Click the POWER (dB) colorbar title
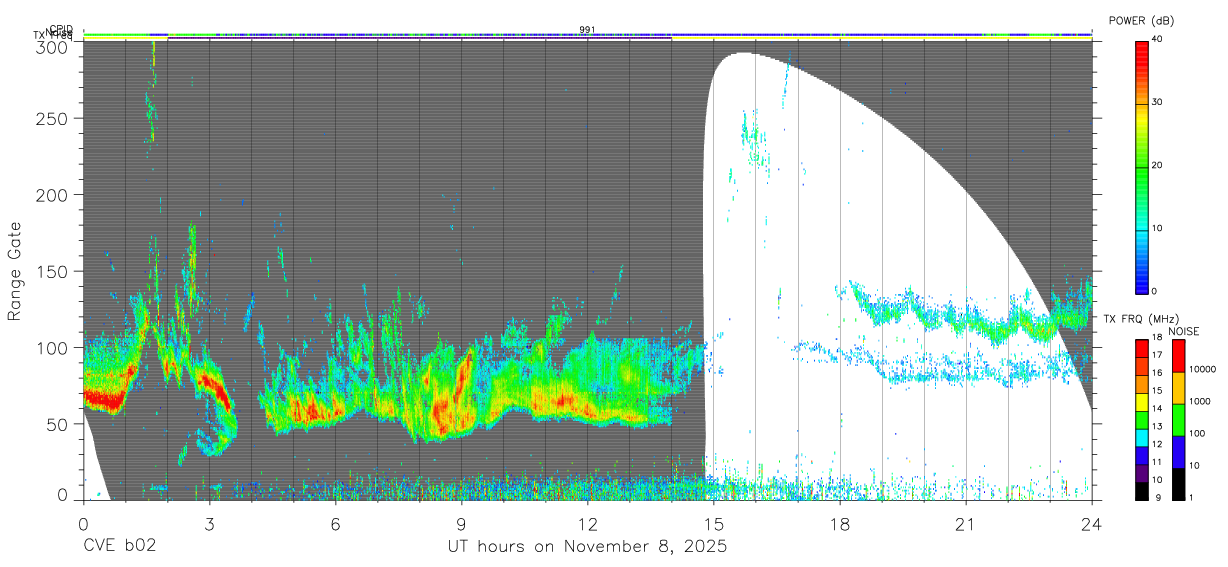1228x567 pixels. (x=1141, y=20)
